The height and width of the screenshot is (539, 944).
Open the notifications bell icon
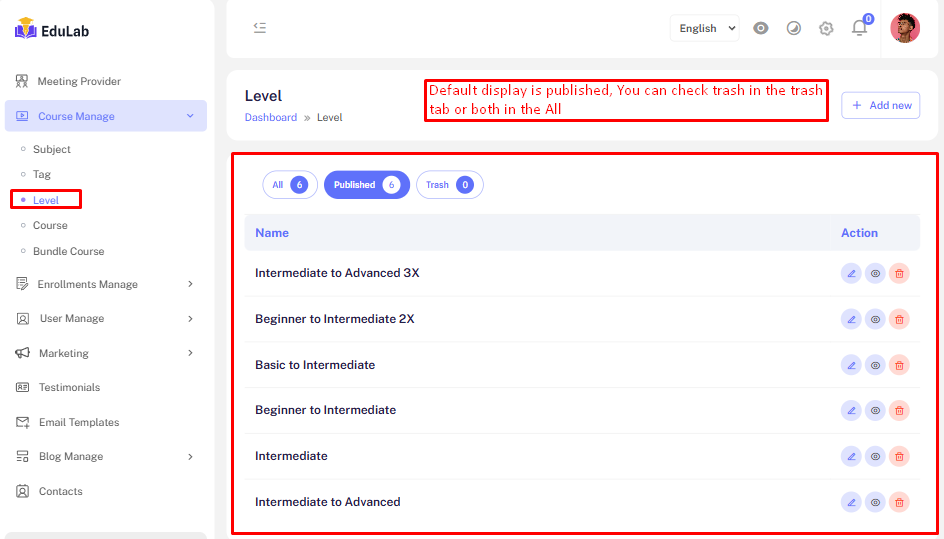tap(859, 28)
